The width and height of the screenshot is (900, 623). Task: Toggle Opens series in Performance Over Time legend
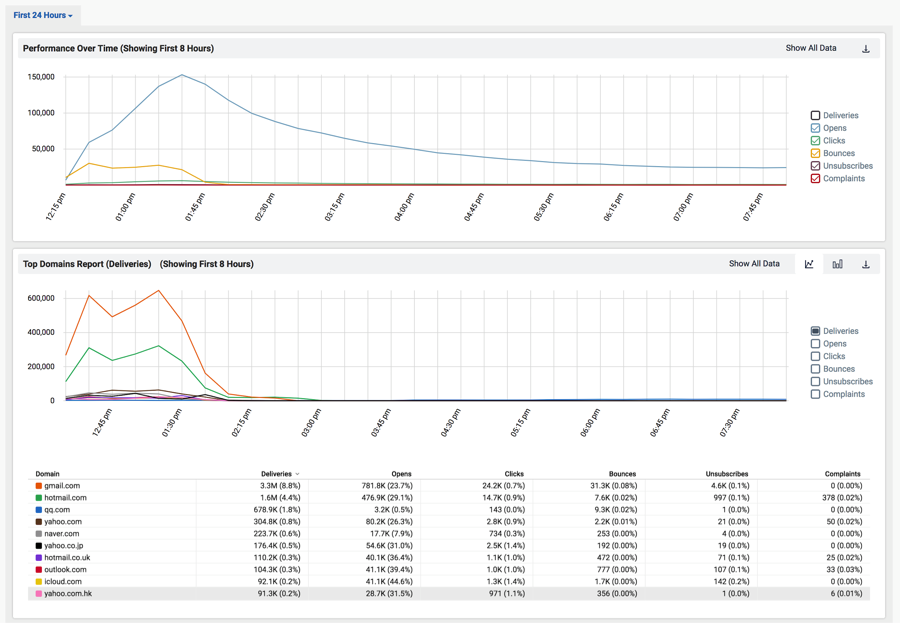815,128
